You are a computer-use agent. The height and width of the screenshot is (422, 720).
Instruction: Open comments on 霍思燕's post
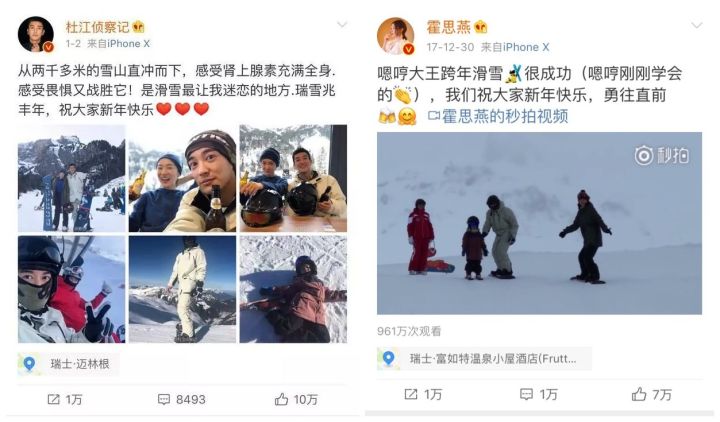click(x=526, y=394)
